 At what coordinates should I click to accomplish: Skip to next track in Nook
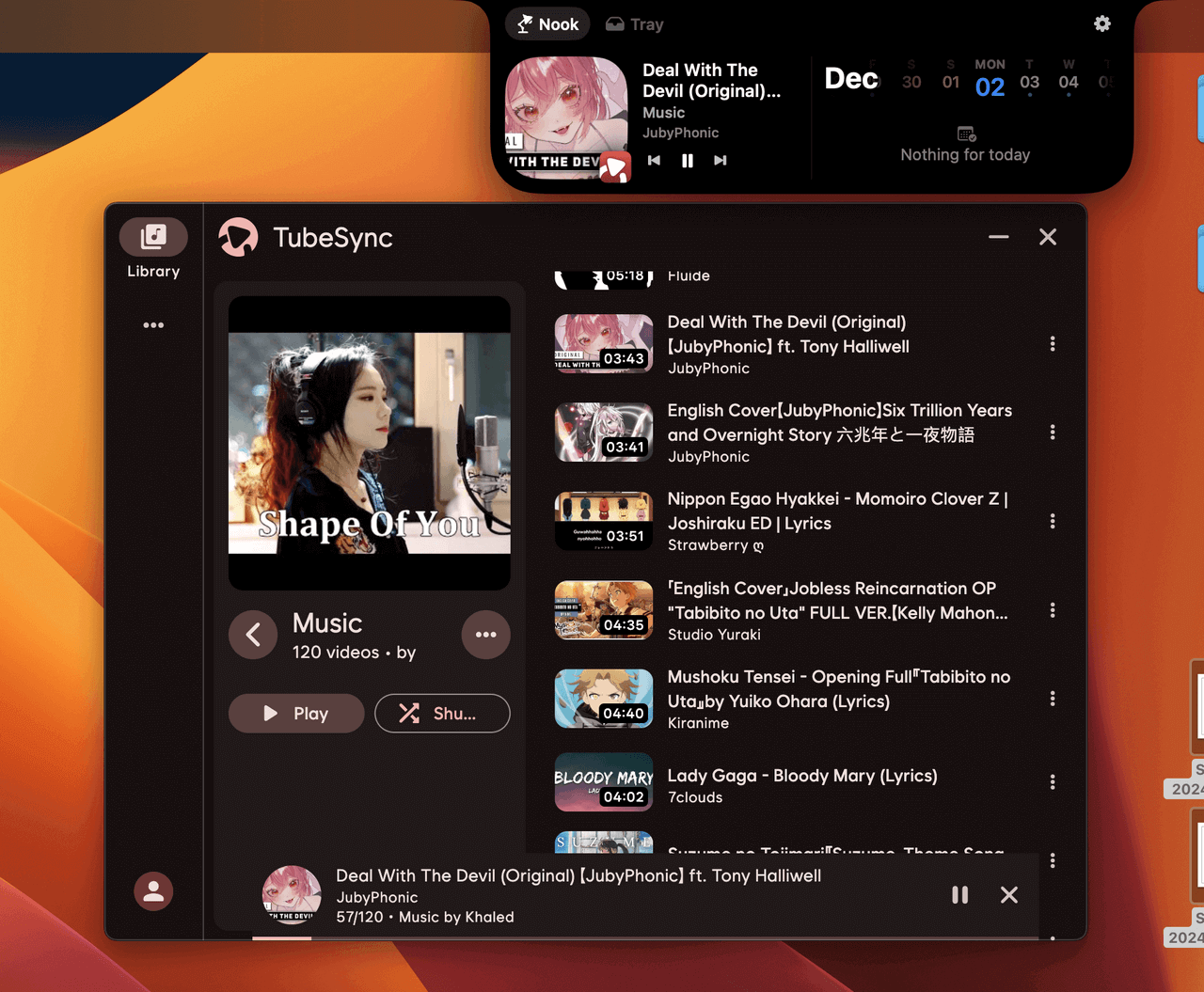[x=721, y=161]
